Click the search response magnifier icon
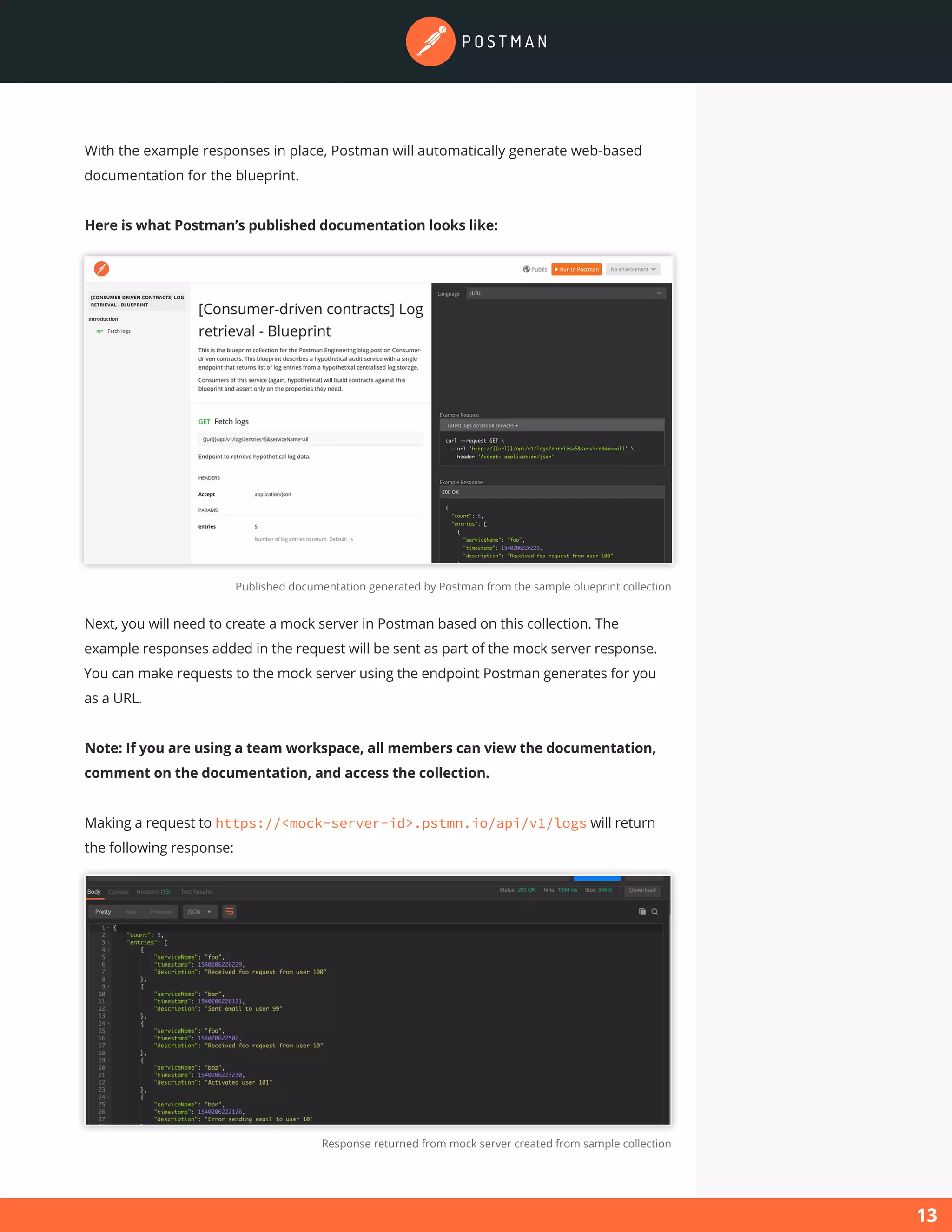Image resolution: width=952 pixels, height=1232 pixels. tap(655, 912)
